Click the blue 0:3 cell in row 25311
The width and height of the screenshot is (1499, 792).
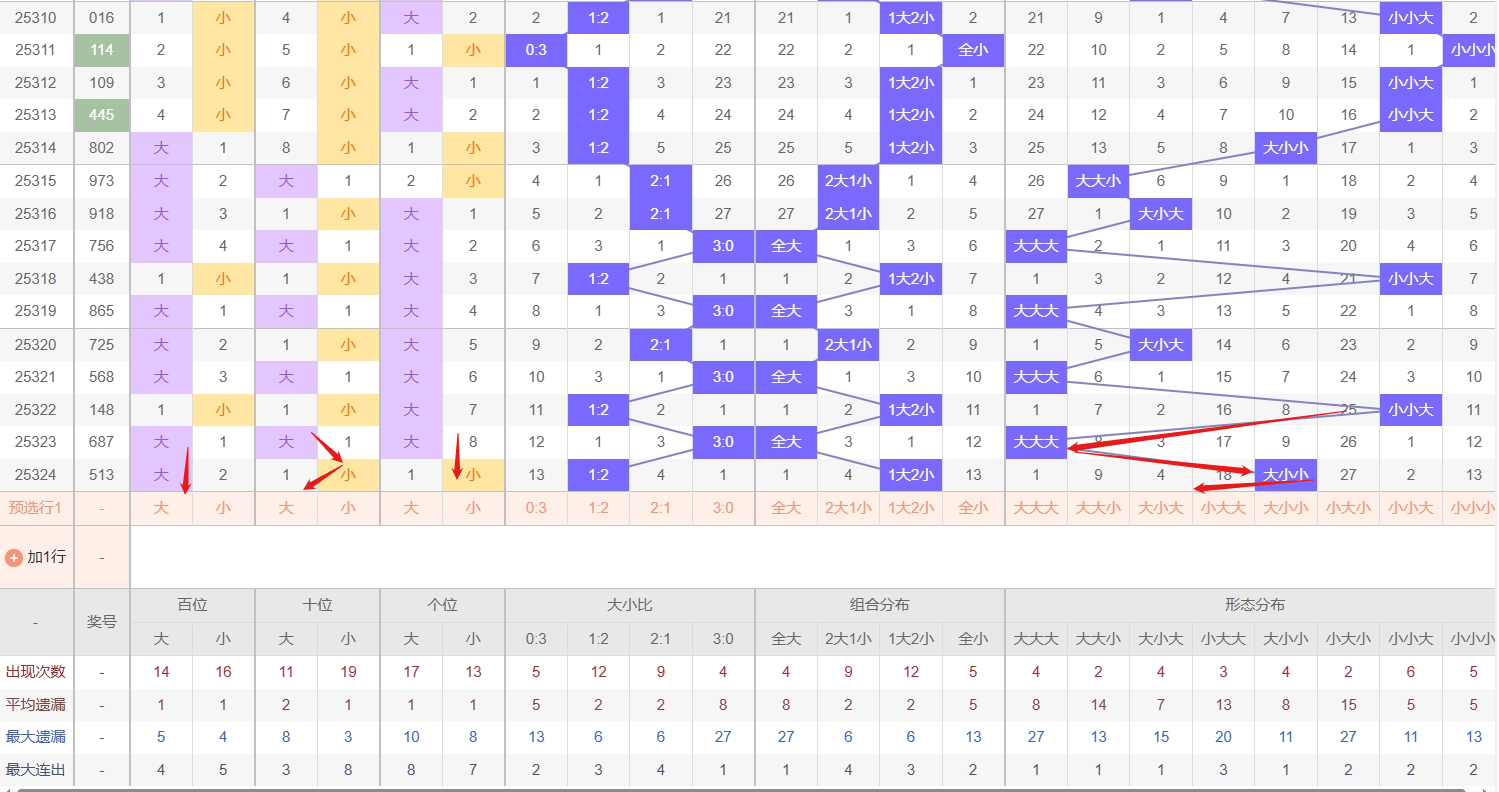click(536, 50)
